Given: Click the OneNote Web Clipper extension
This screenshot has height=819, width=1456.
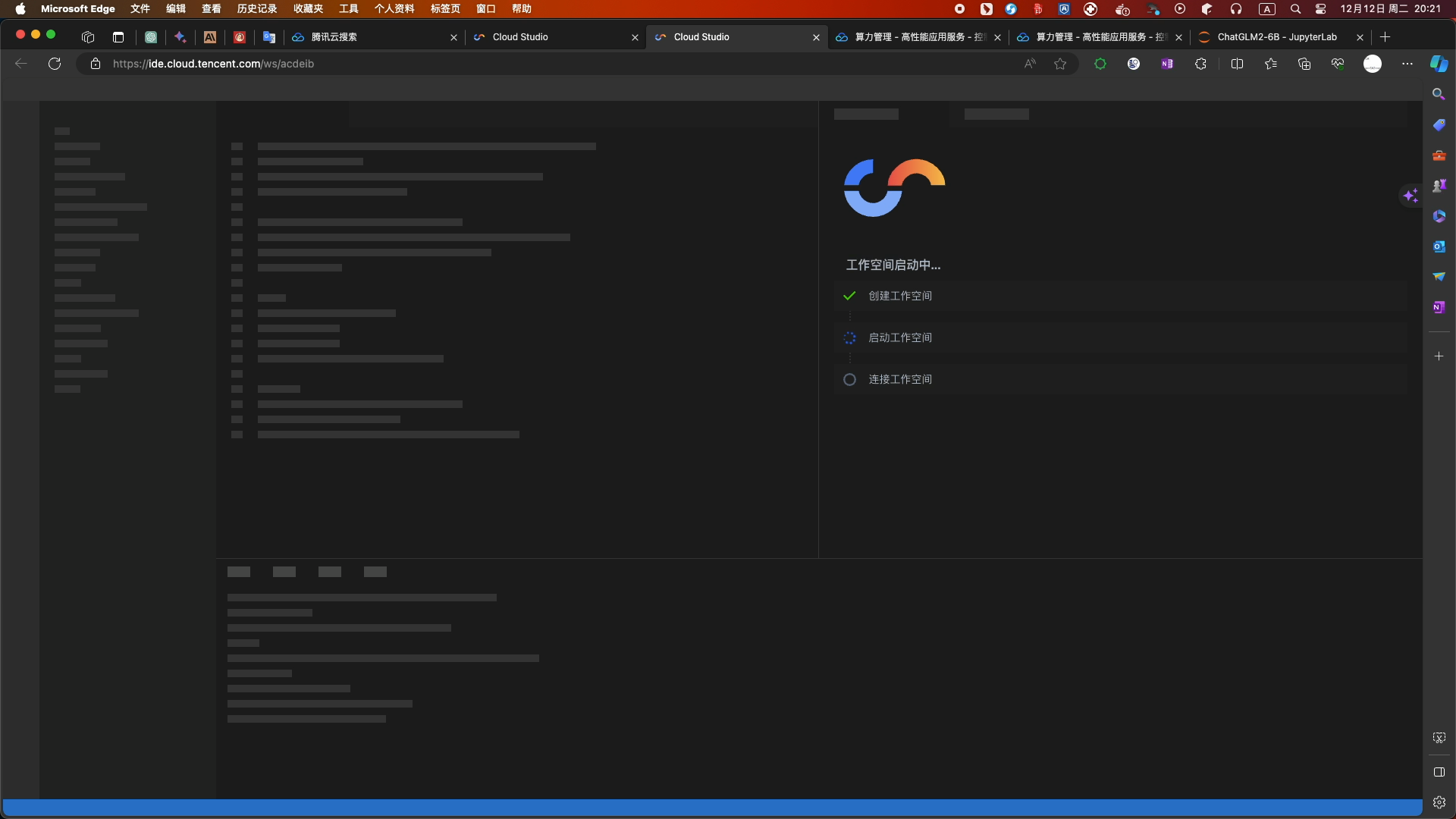Looking at the screenshot, I should coord(1167,64).
